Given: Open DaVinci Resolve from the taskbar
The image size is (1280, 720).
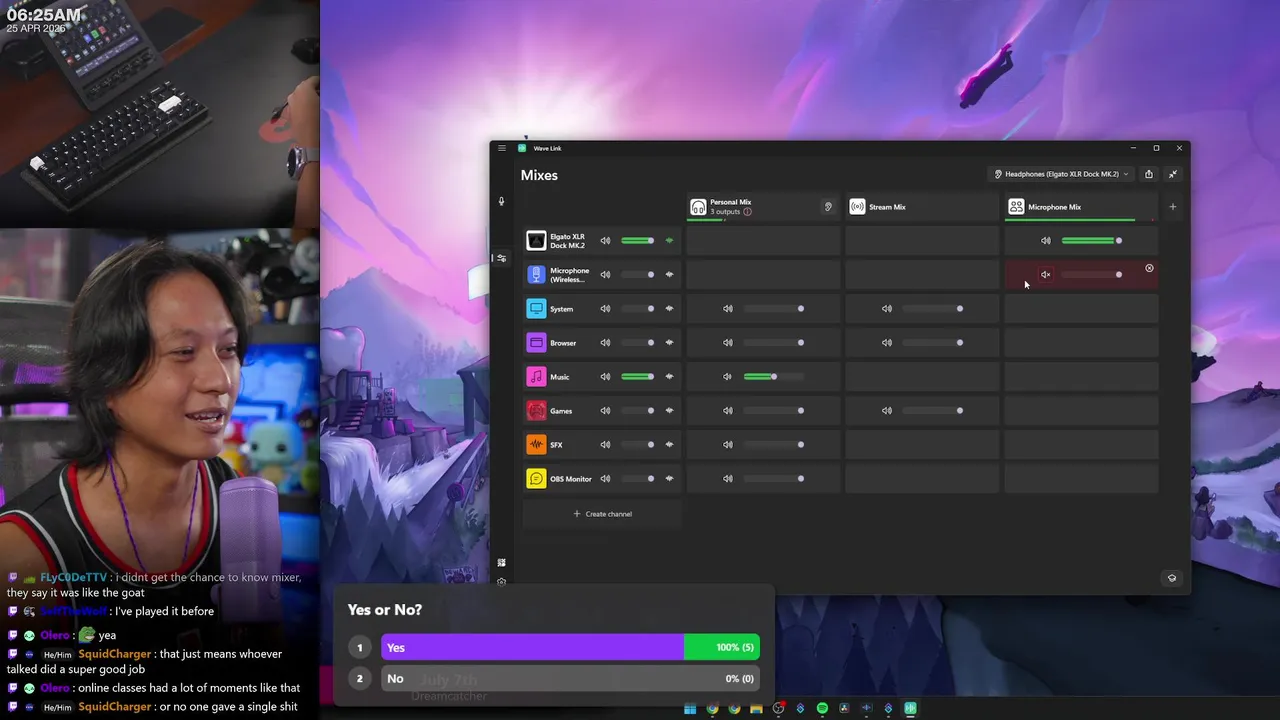Looking at the screenshot, I should pos(844,709).
